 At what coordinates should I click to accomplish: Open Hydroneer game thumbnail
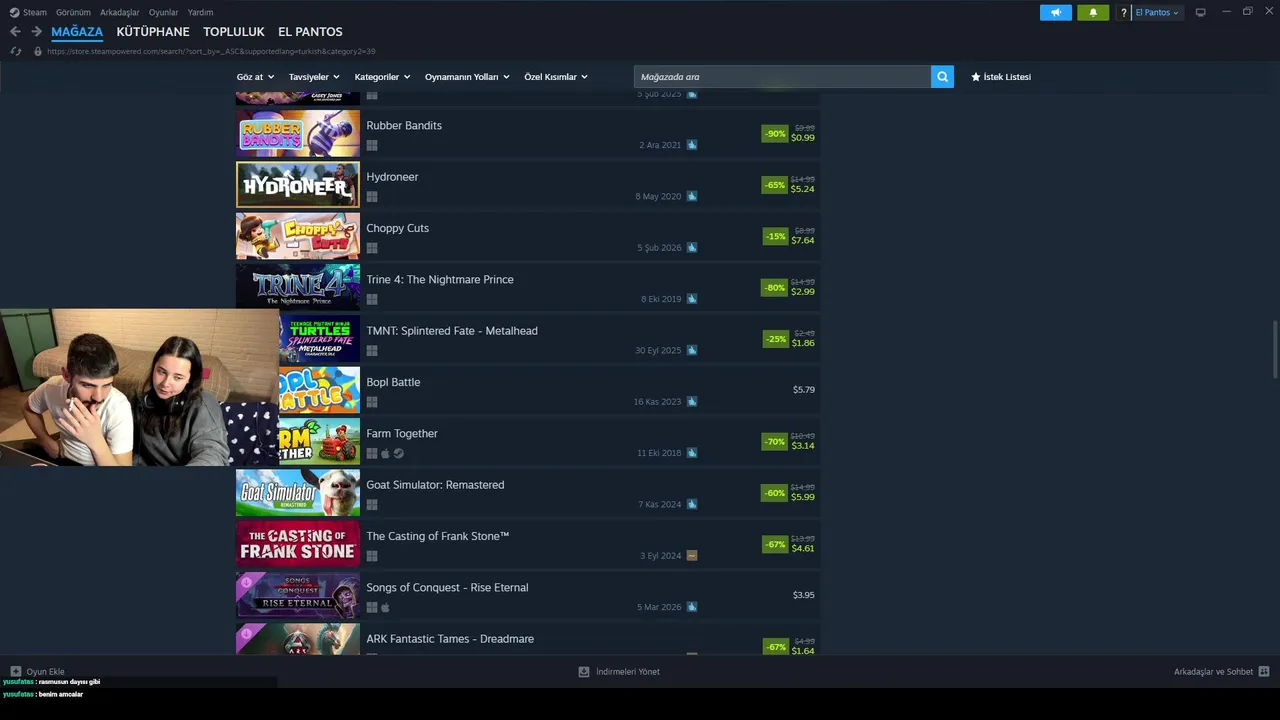[298, 185]
